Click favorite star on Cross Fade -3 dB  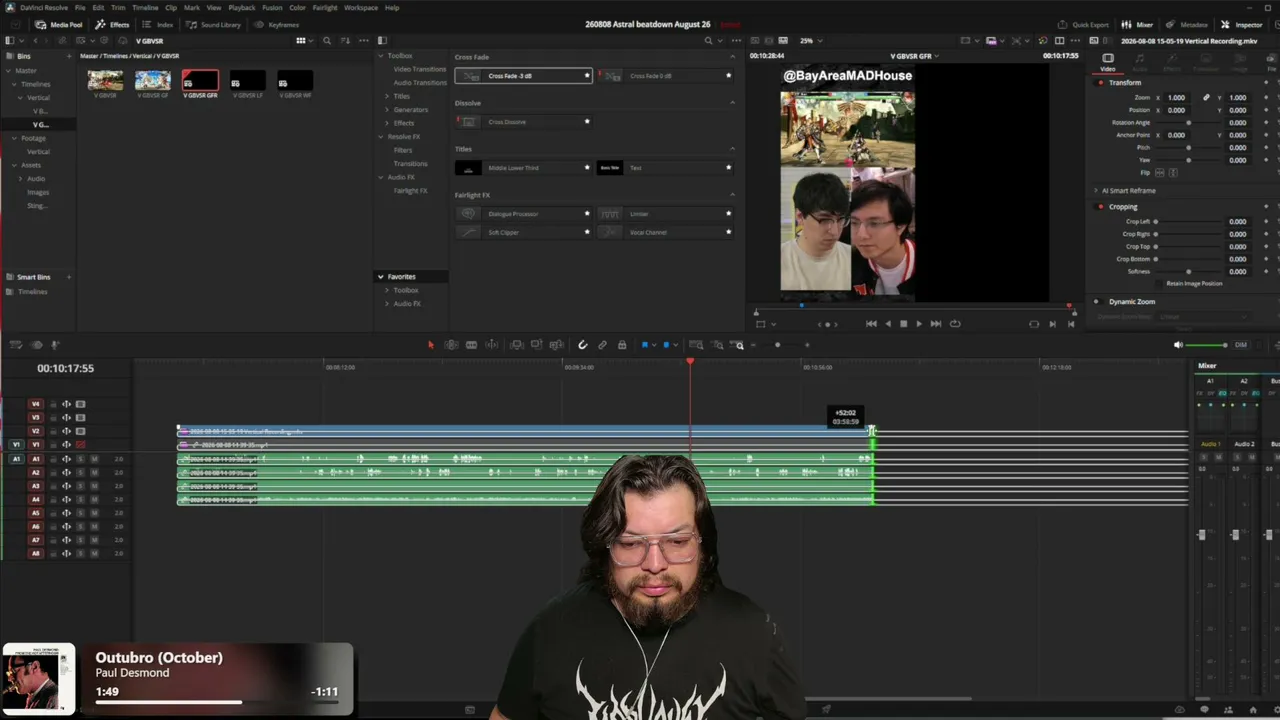pyautogui.click(x=587, y=76)
